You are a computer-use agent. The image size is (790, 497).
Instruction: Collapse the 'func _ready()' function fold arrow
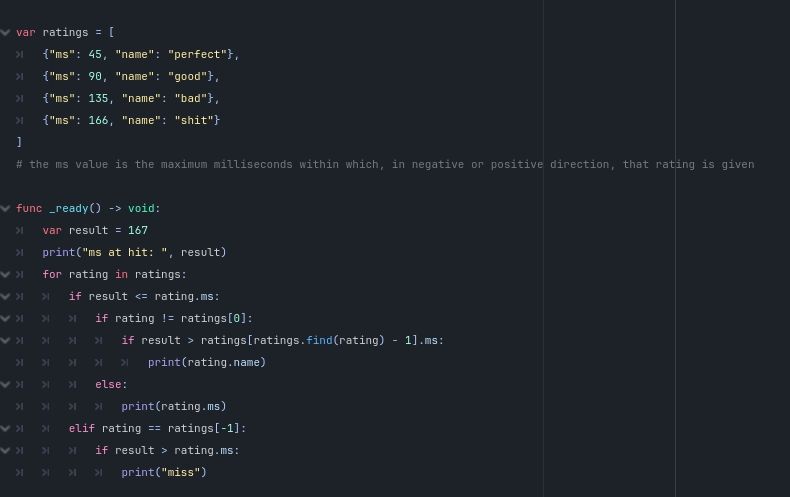pyautogui.click(x=6, y=208)
